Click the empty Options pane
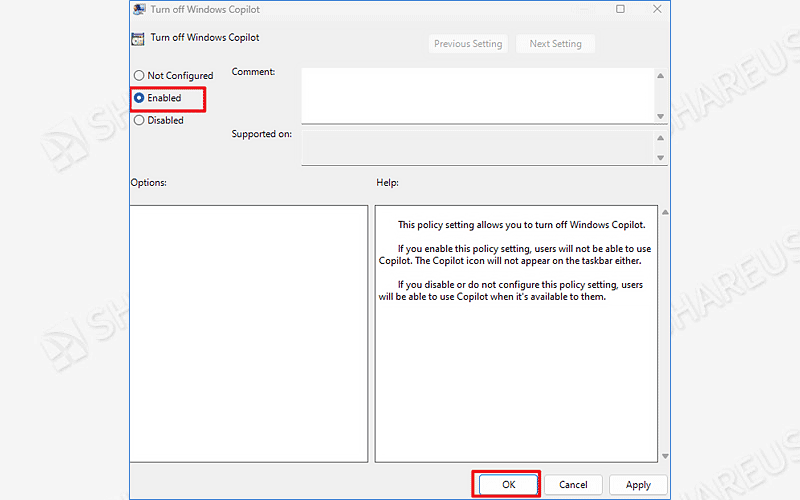Image resolution: width=800 pixels, height=500 pixels. point(249,334)
